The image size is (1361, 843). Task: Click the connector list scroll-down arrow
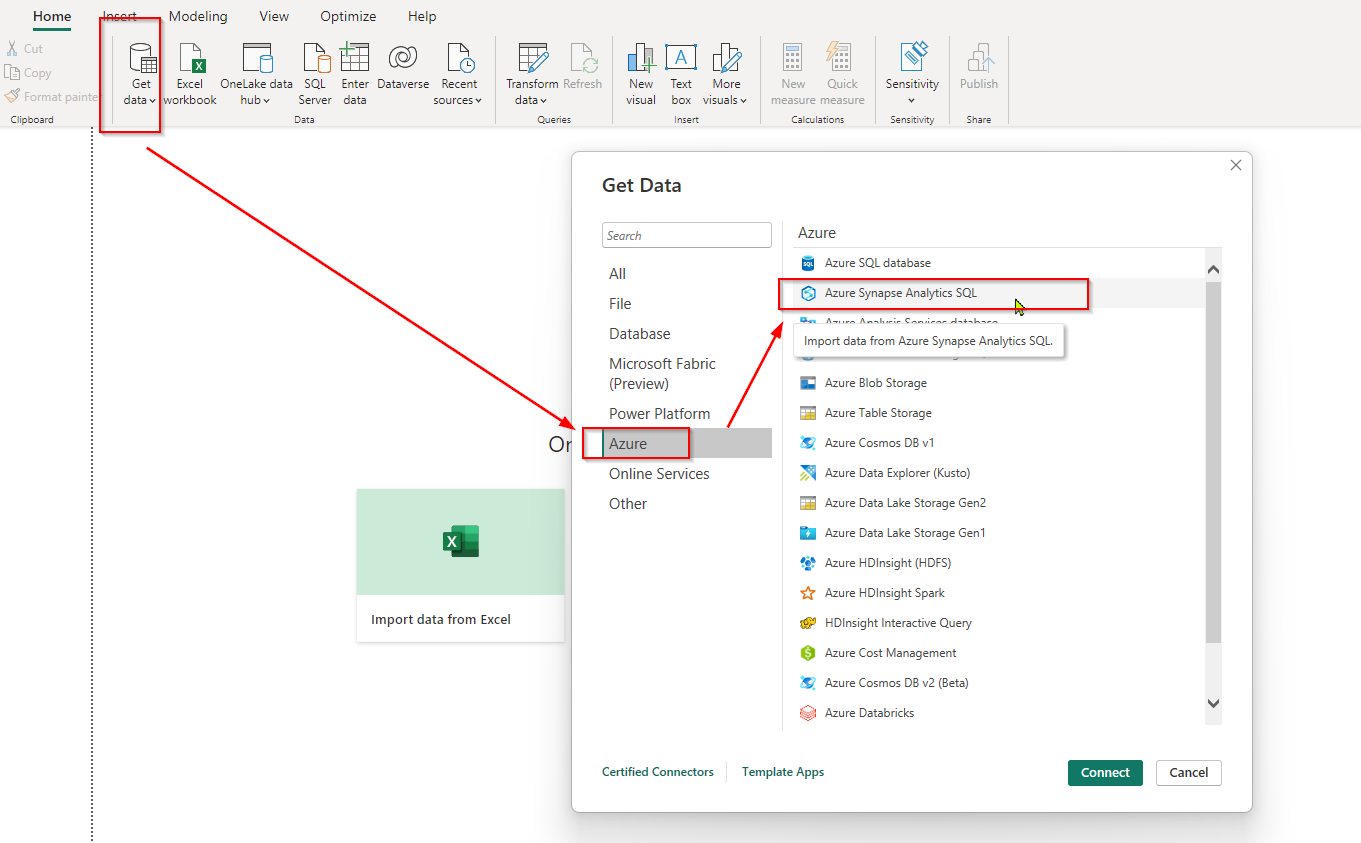pyautogui.click(x=1214, y=704)
